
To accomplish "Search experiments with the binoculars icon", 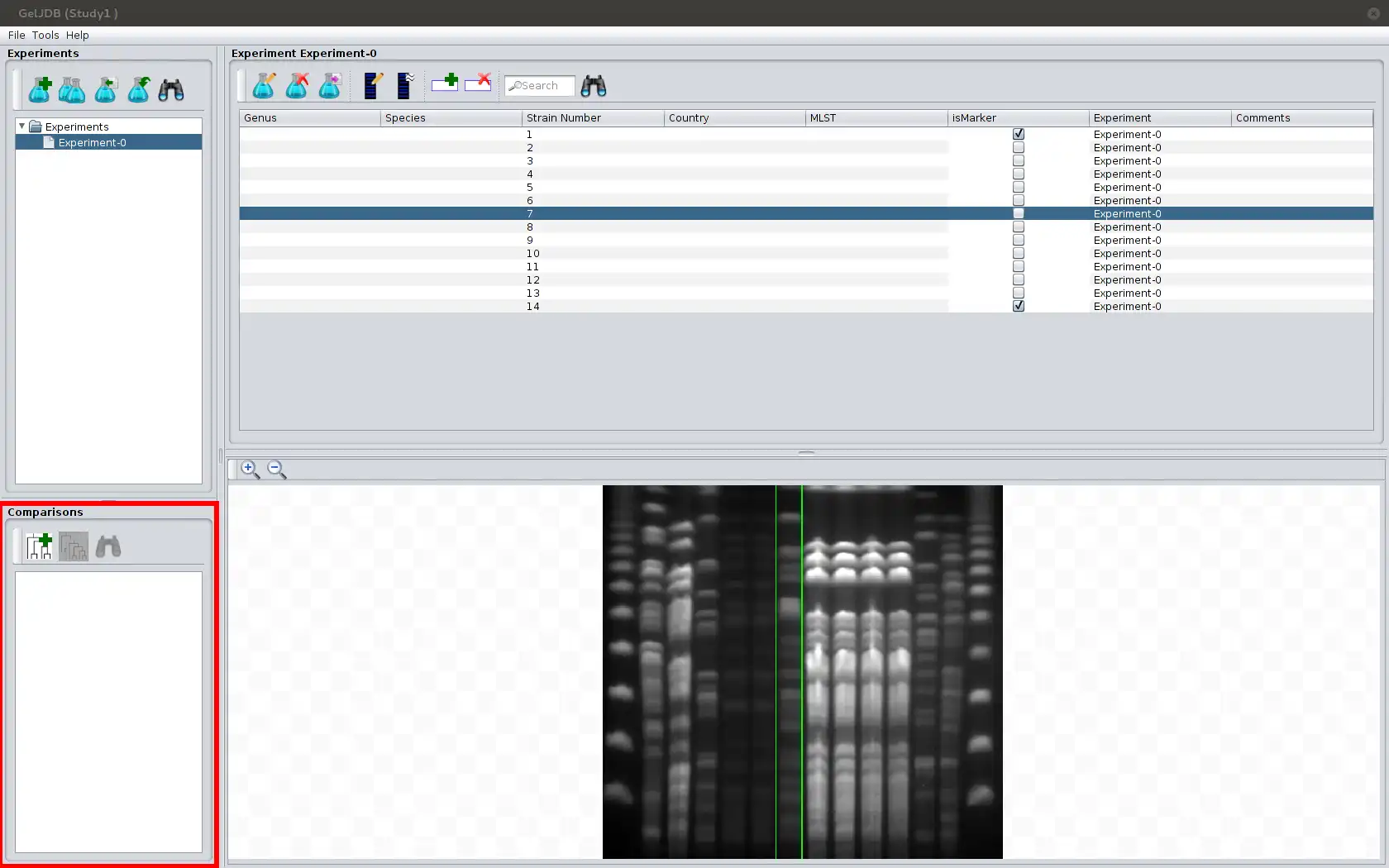I will coord(171,89).
